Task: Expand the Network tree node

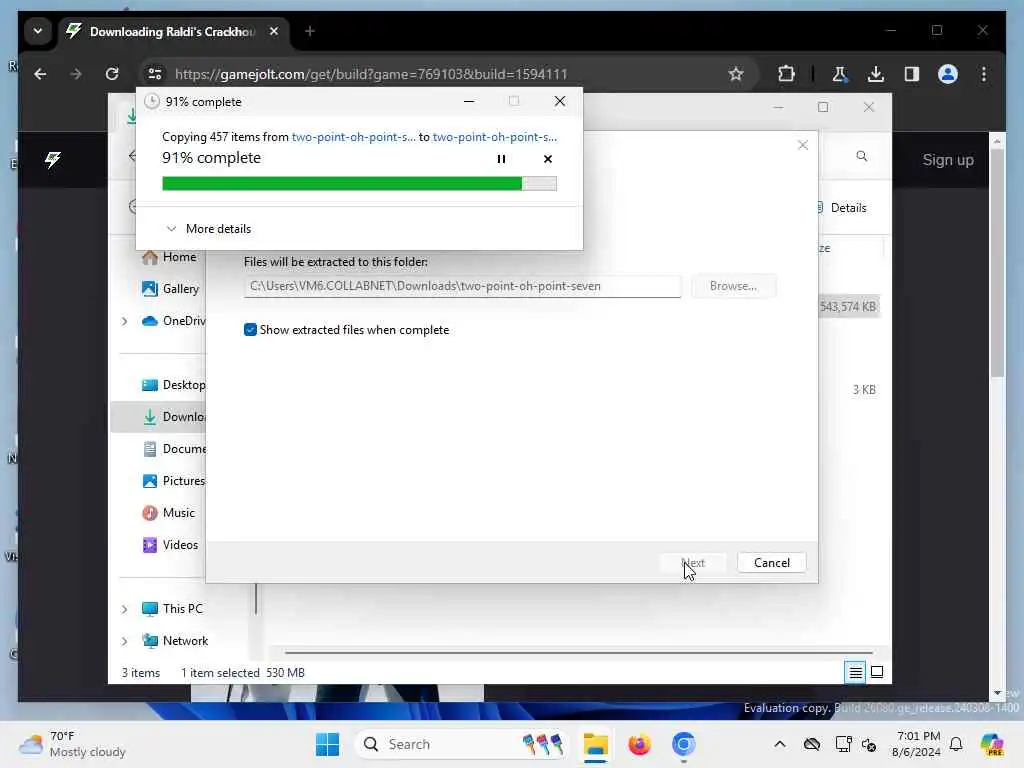Action: (x=125, y=641)
